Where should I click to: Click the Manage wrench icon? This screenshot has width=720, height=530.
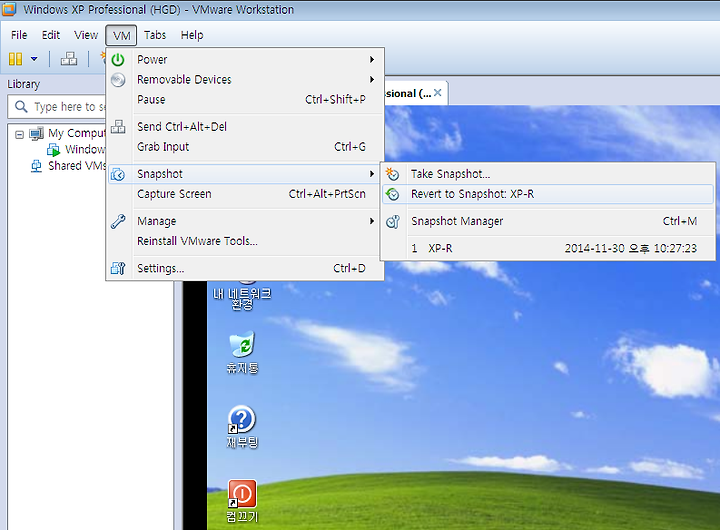tap(118, 221)
